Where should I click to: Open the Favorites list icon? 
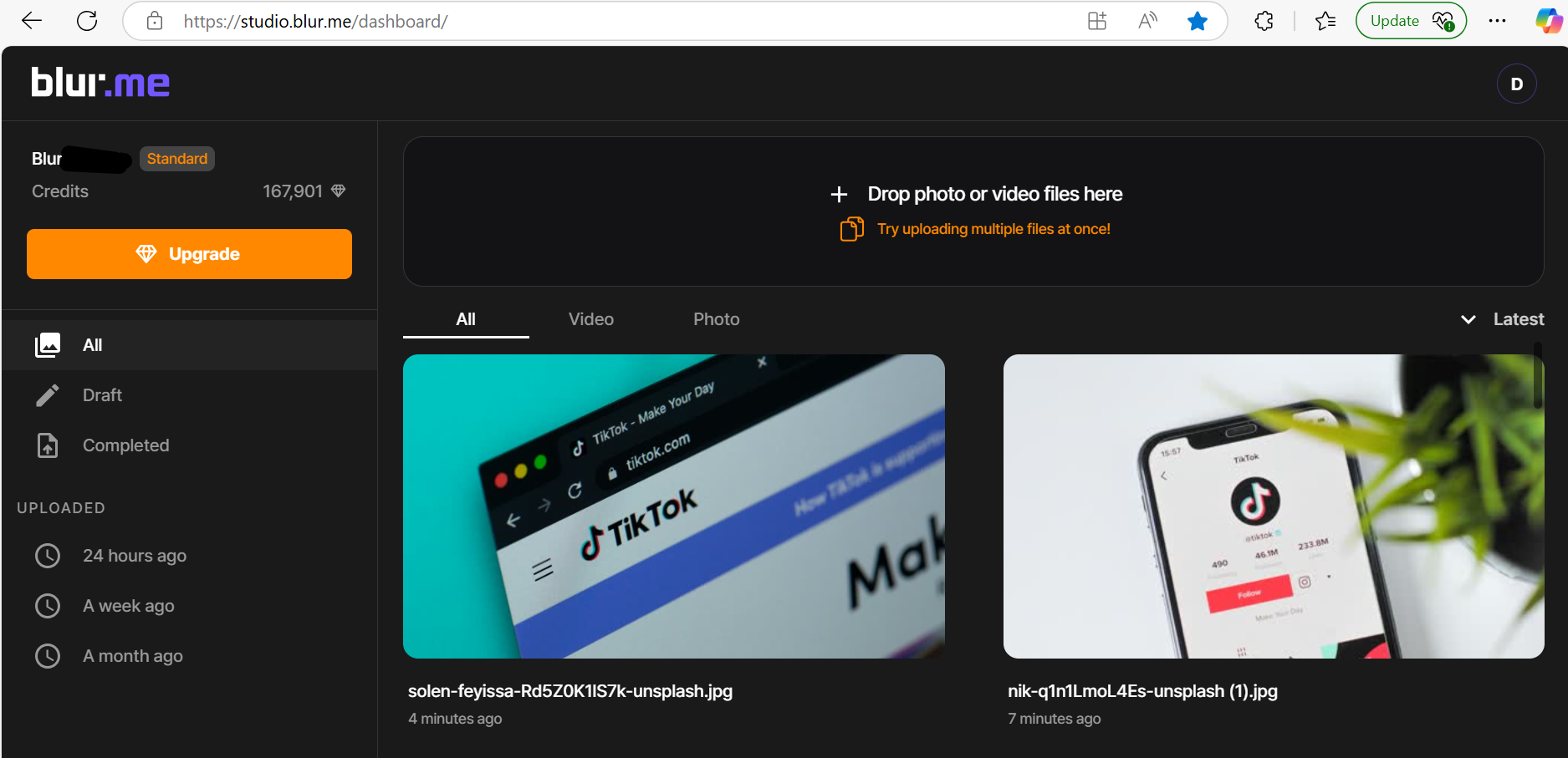[1325, 21]
